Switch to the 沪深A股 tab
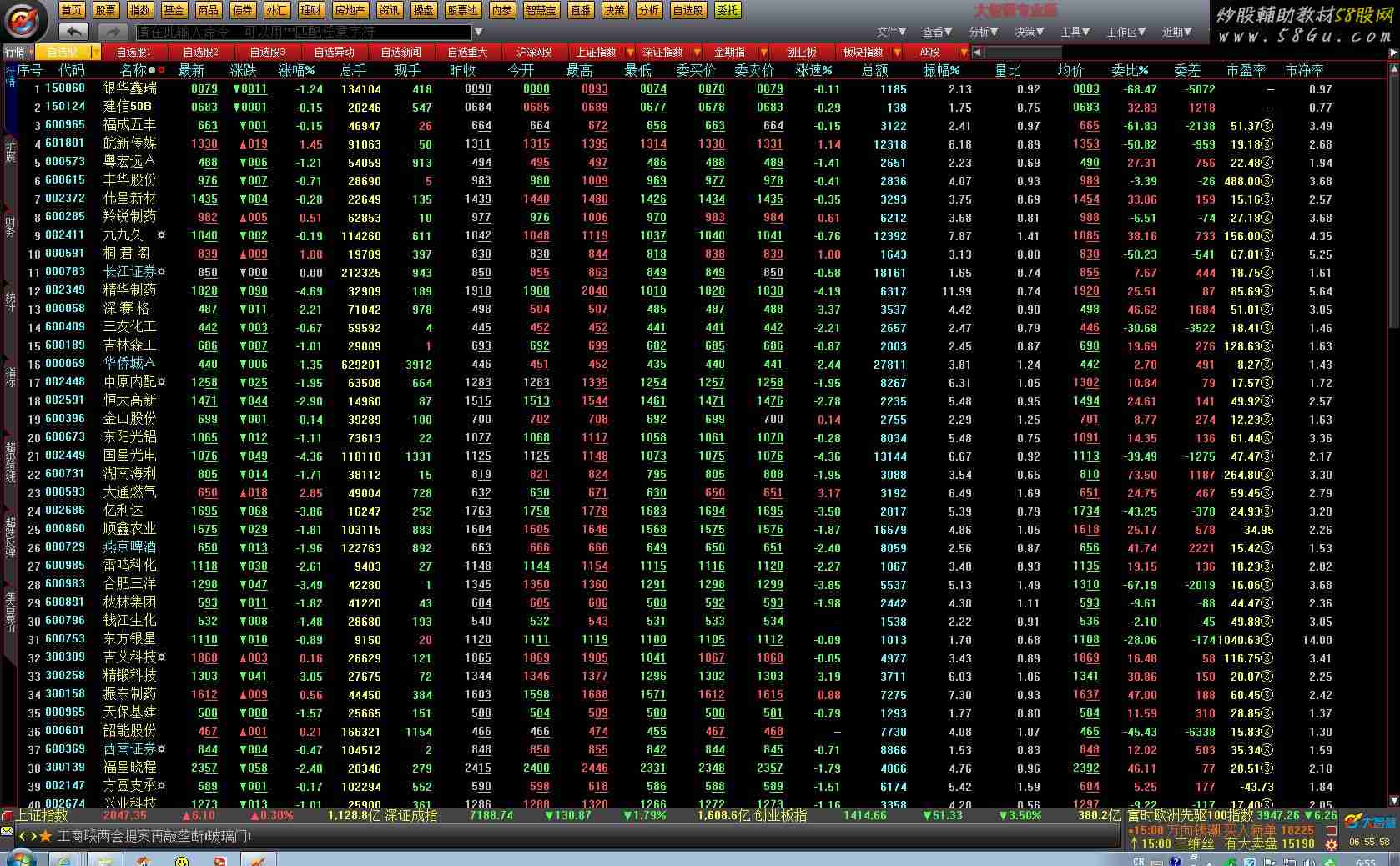Viewport: 1400px width, 866px height. [534, 52]
